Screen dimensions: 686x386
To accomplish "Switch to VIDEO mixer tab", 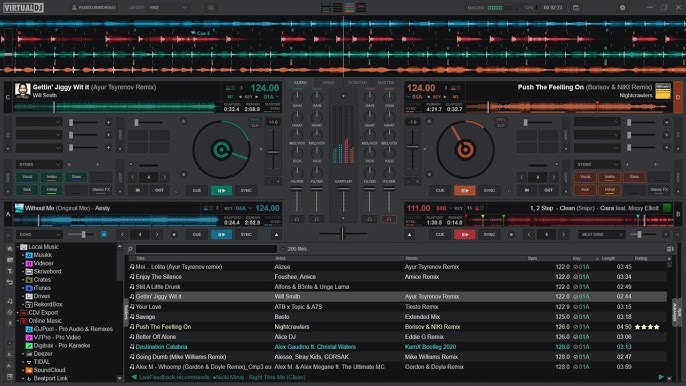I will [329, 82].
